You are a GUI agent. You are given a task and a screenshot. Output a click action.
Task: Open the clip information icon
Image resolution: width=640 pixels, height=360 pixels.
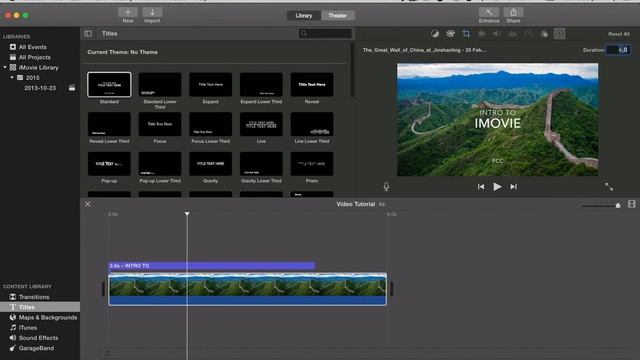tap(560, 34)
